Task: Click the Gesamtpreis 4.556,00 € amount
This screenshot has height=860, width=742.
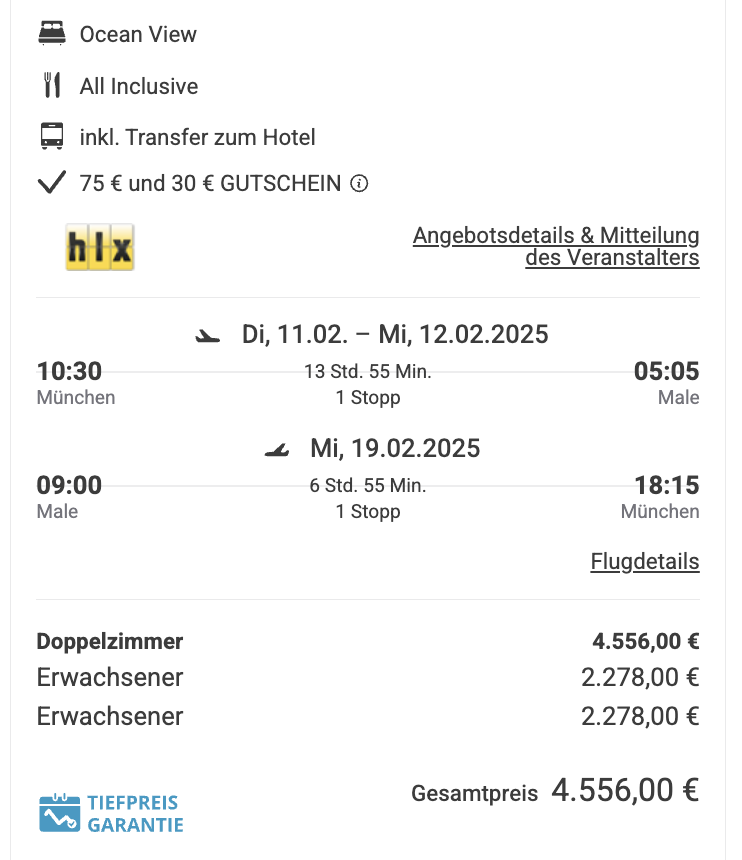Action: (x=625, y=790)
